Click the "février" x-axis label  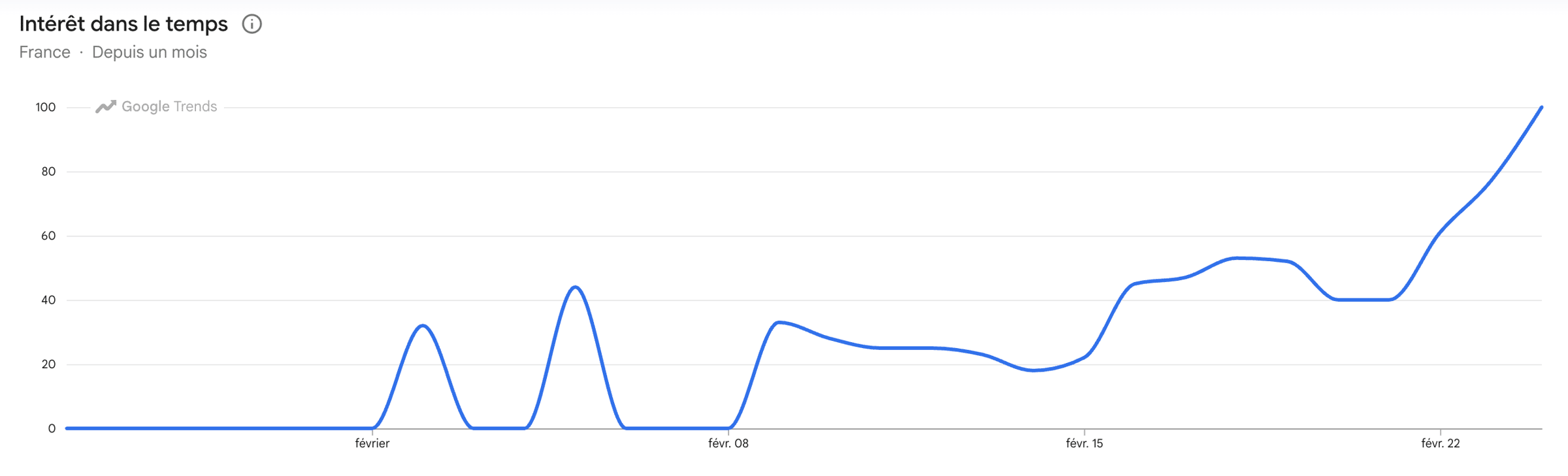tap(372, 443)
